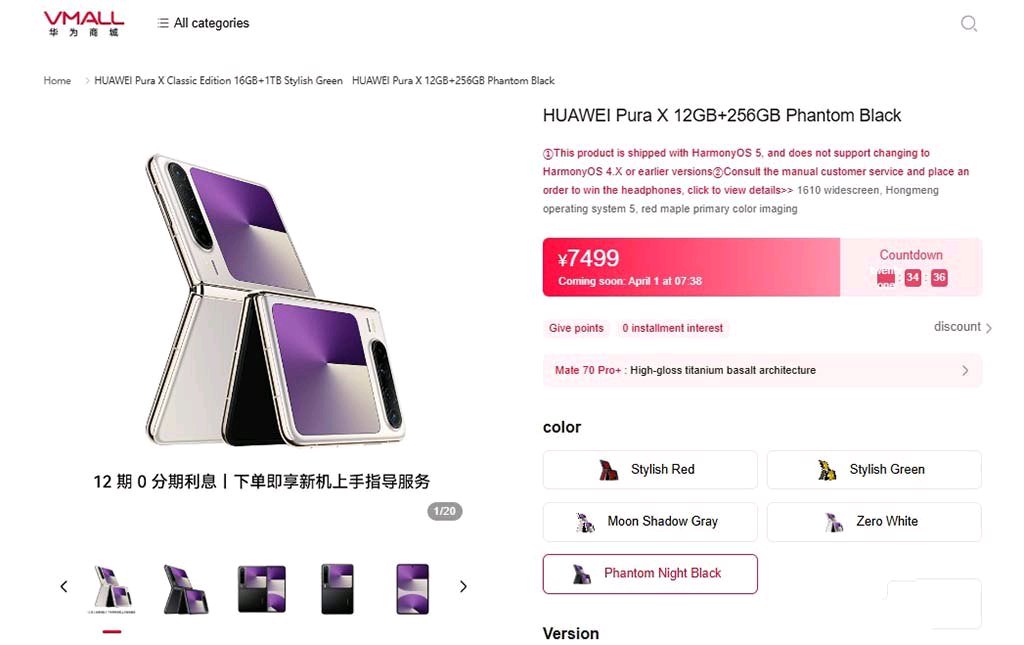
Task: Open the VMALL logo homepage
Action: 84,24
